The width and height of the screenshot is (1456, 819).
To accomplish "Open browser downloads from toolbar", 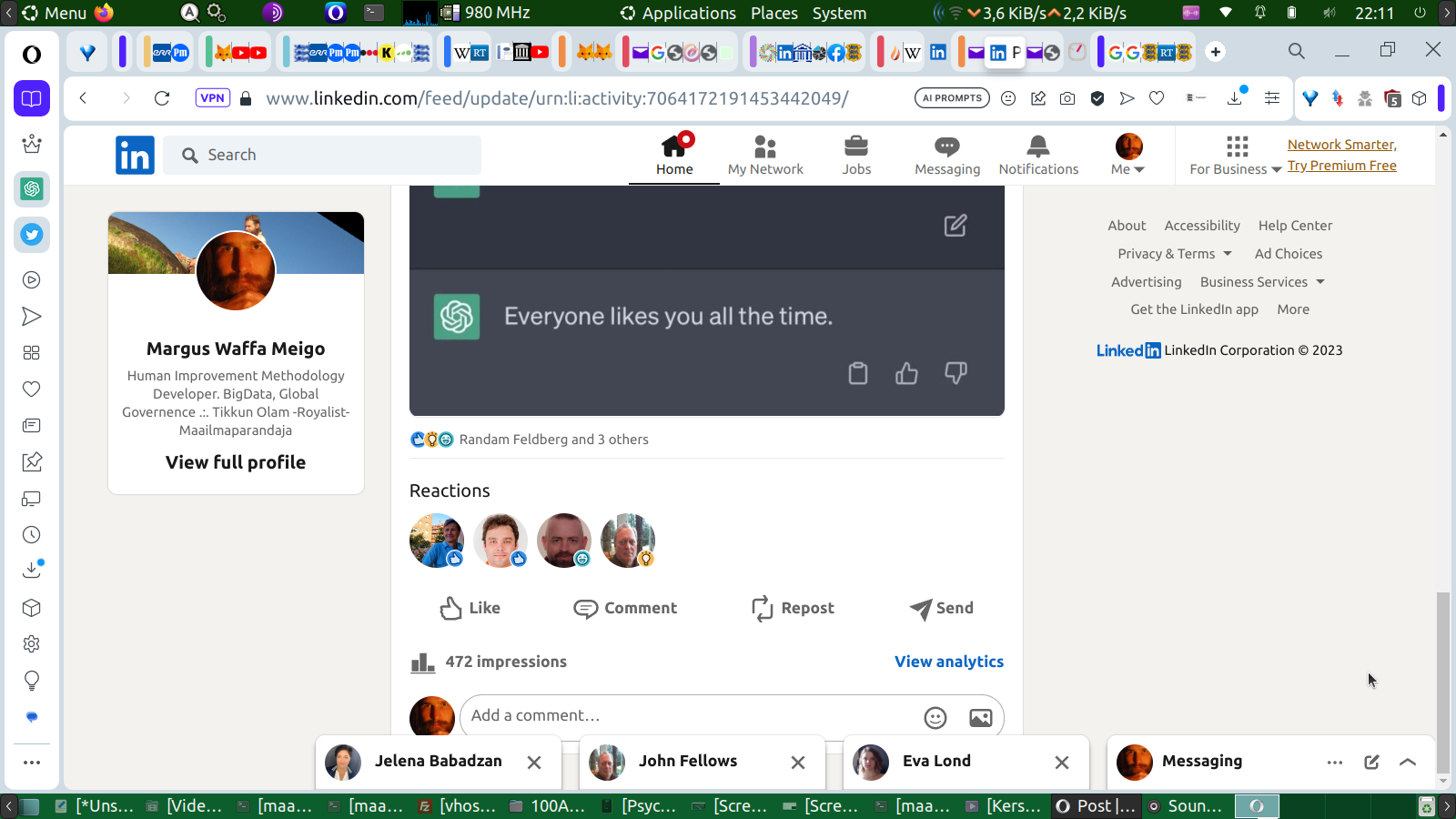I will pos(1235,98).
